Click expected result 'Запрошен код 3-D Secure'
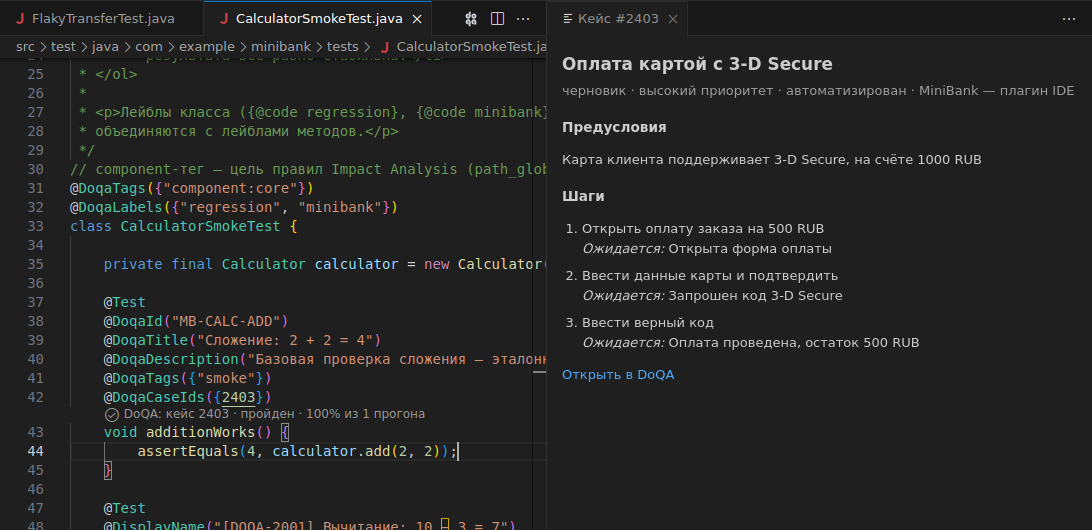 click(x=756, y=296)
